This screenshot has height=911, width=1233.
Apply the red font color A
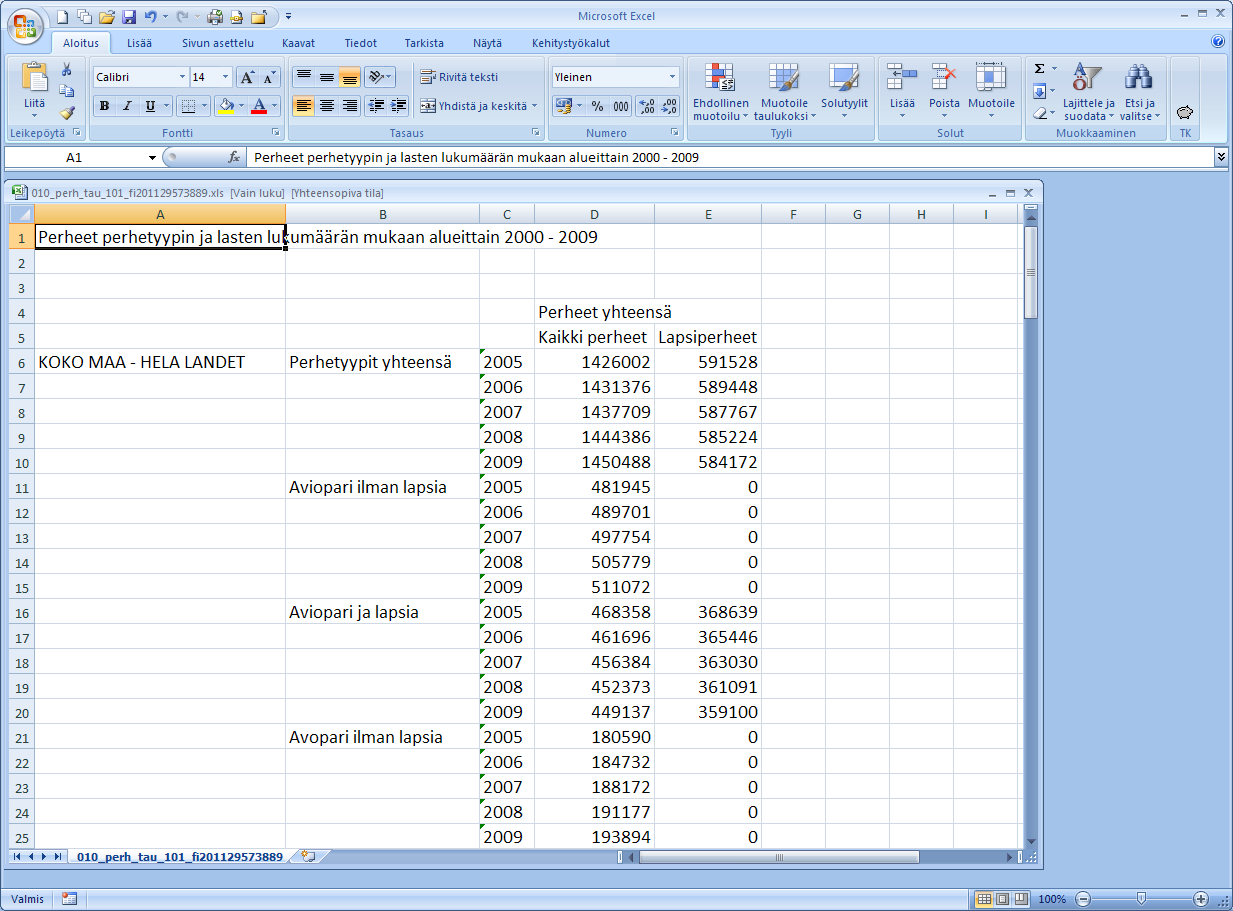tap(259, 106)
